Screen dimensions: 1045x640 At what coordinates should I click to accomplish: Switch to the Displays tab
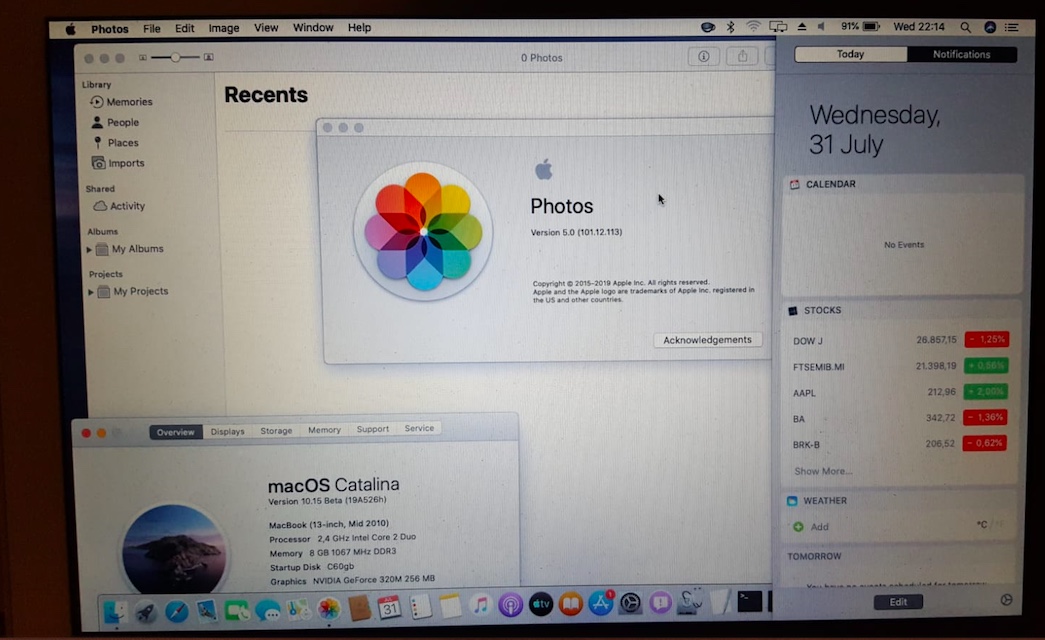pos(228,431)
